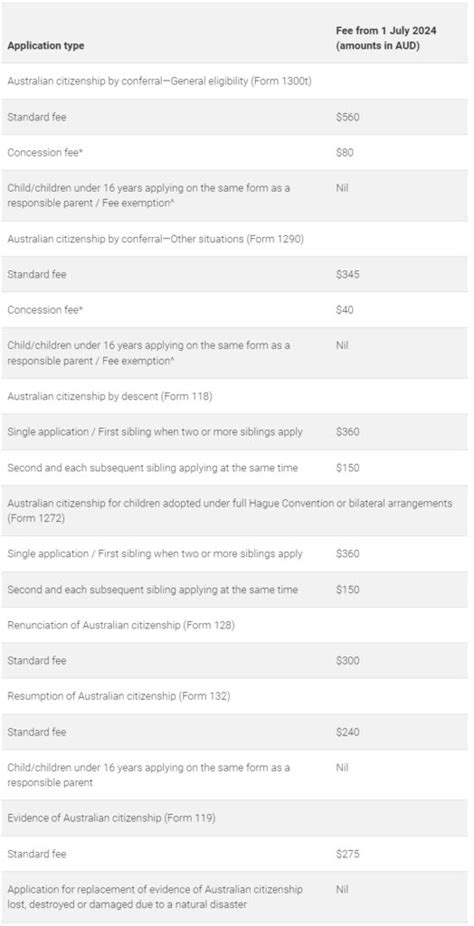Click the $80 concession fee amount

point(344,152)
